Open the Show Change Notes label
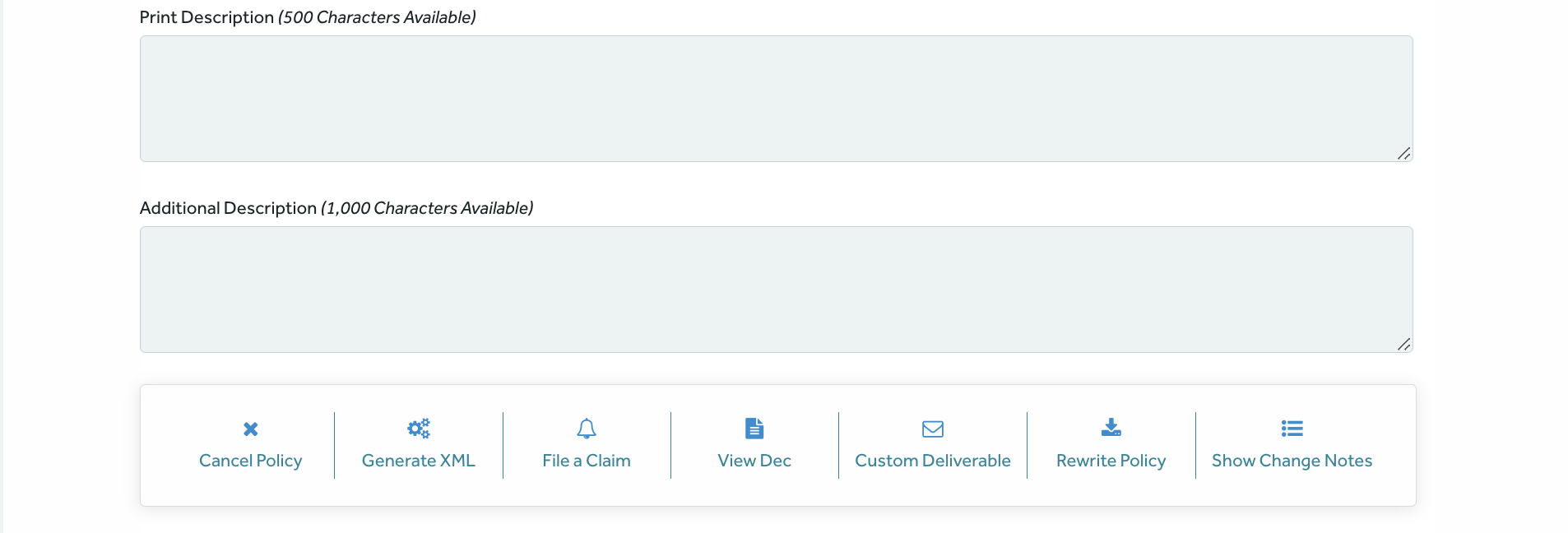 [x=1292, y=461]
